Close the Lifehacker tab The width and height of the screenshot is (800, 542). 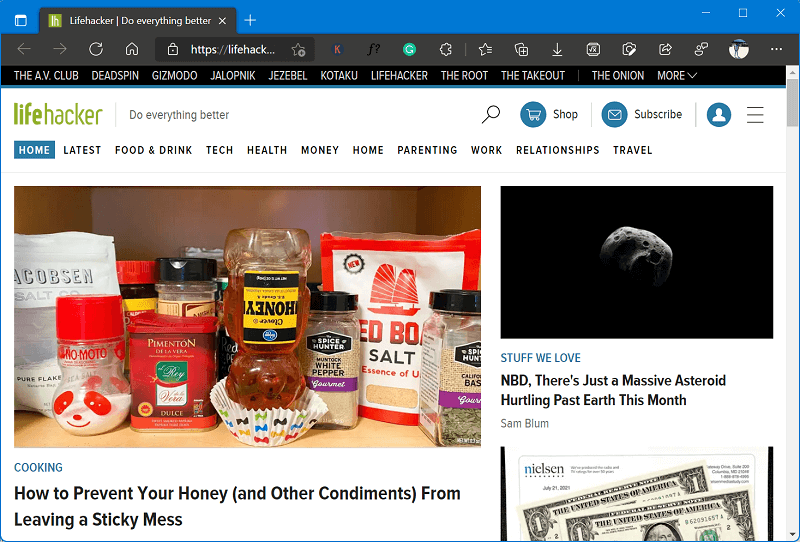coord(222,21)
